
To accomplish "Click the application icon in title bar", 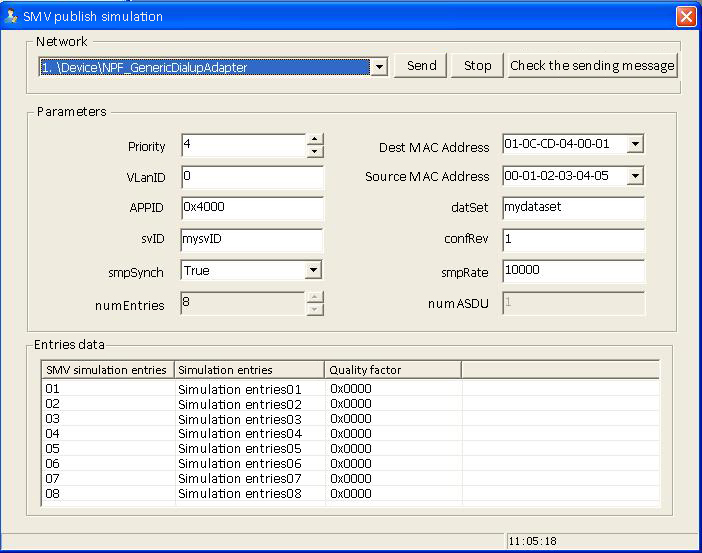I will (x=11, y=16).
